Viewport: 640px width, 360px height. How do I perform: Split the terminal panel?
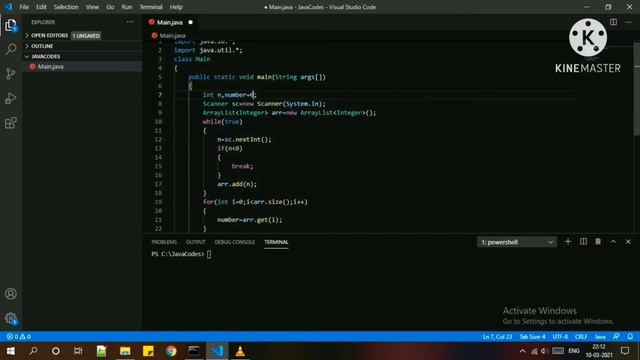(x=583, y=242)
